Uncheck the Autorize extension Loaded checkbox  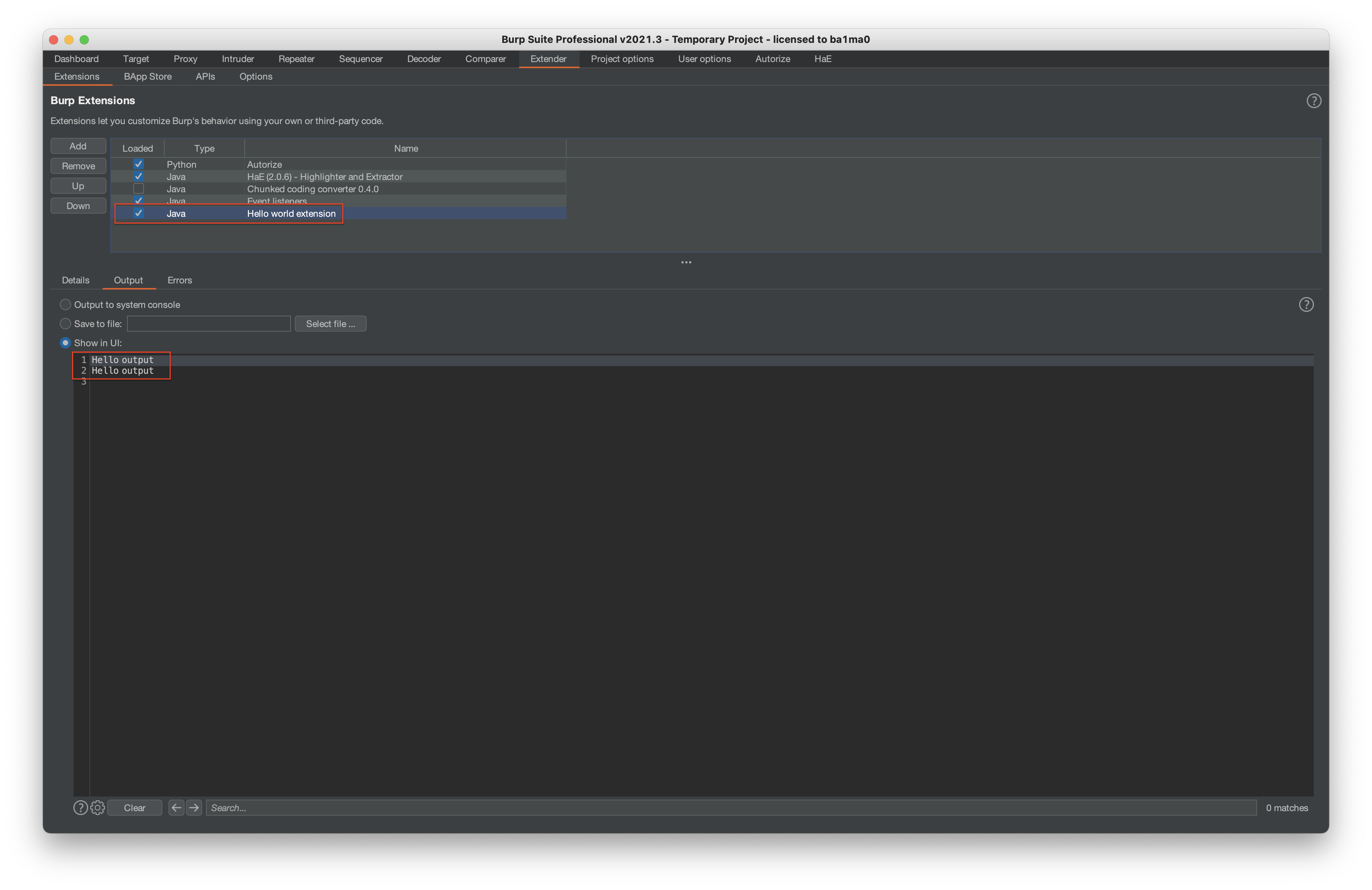tap(138, 164)
